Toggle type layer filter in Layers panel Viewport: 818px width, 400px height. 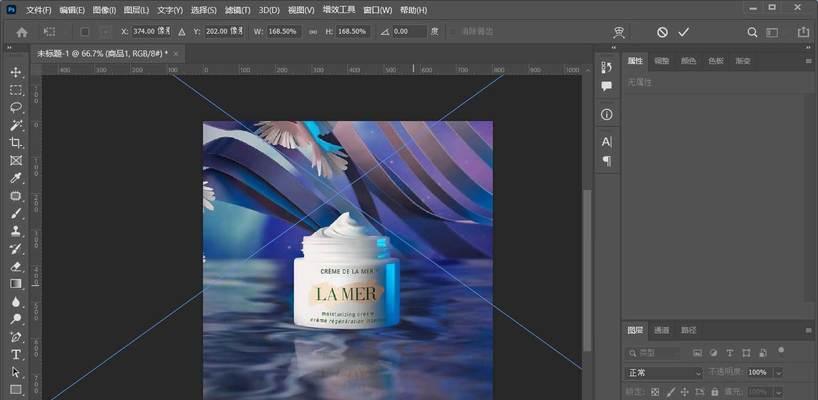[x=730, y=353]
